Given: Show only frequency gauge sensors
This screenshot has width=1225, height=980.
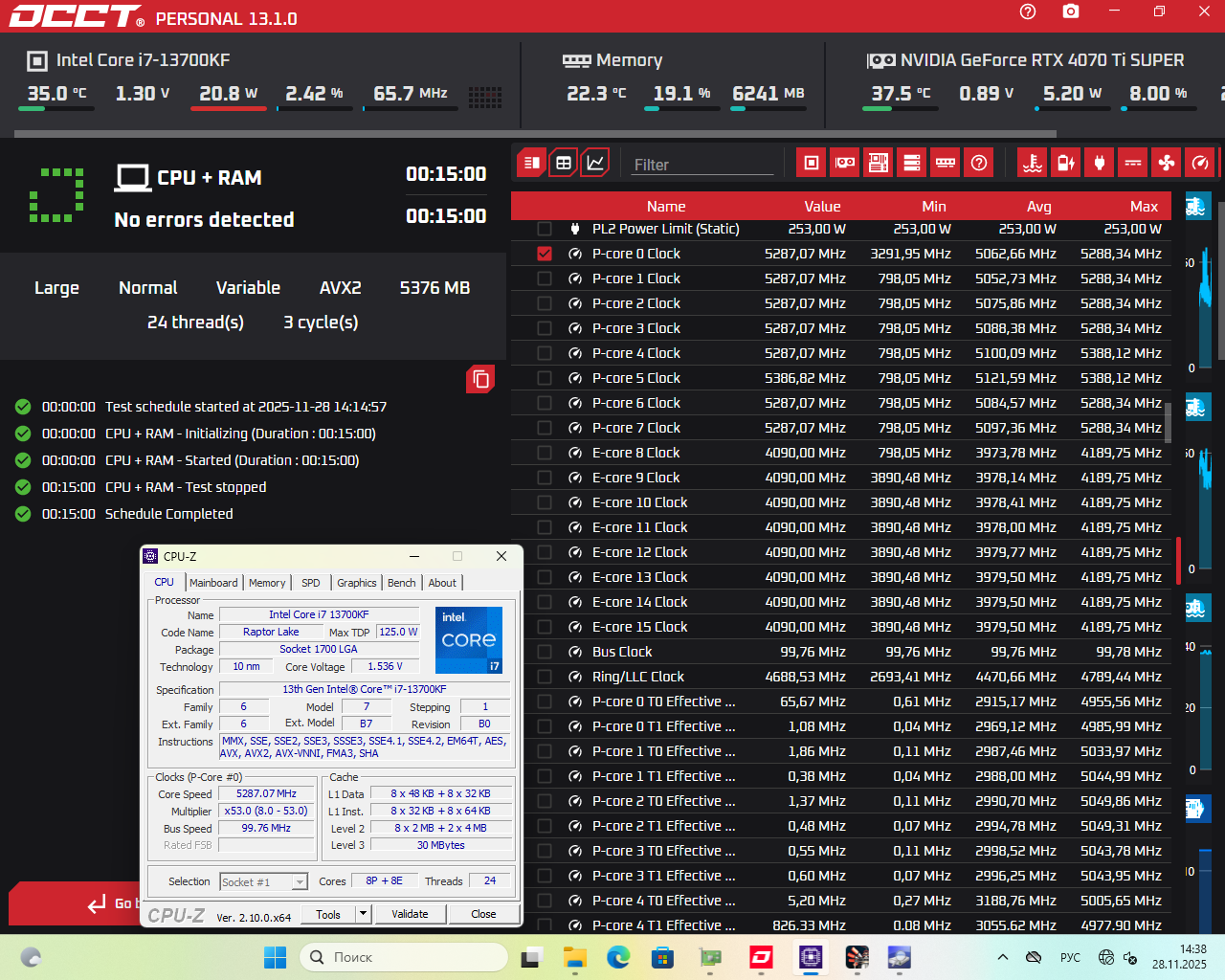Looking at the screenshot, I should tap(1200, 163).
